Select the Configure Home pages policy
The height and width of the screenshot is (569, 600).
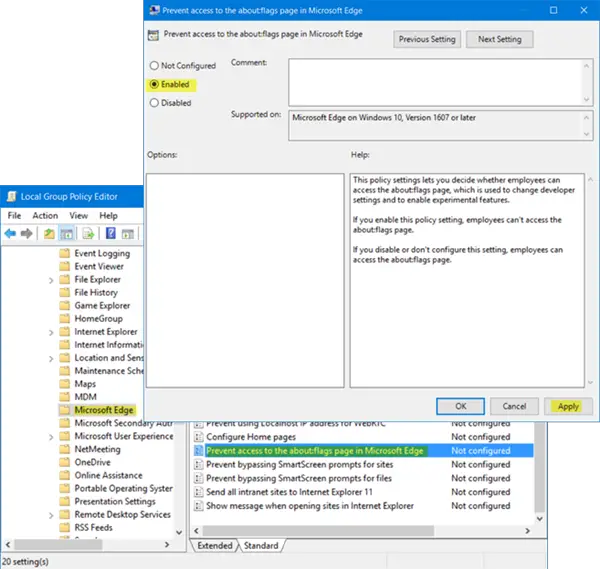click(245, 438)
